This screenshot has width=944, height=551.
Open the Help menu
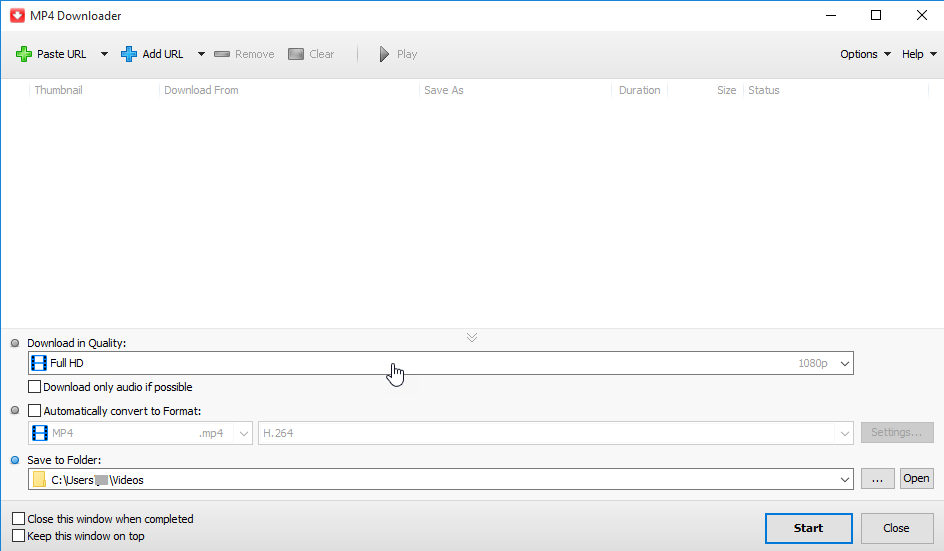(919, 54)
